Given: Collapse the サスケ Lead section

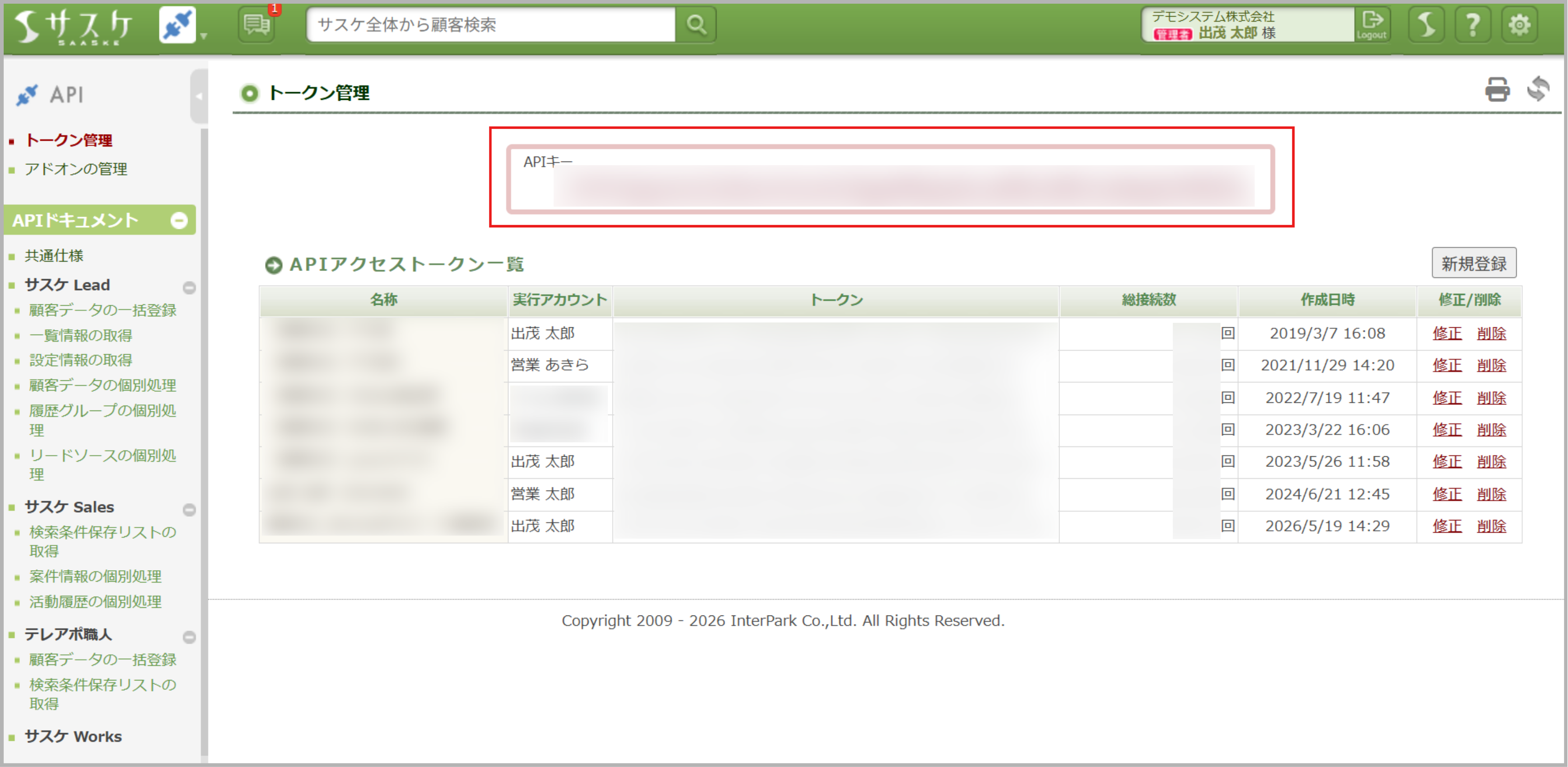Looking at the screenshot, I should tap(189, 287).
